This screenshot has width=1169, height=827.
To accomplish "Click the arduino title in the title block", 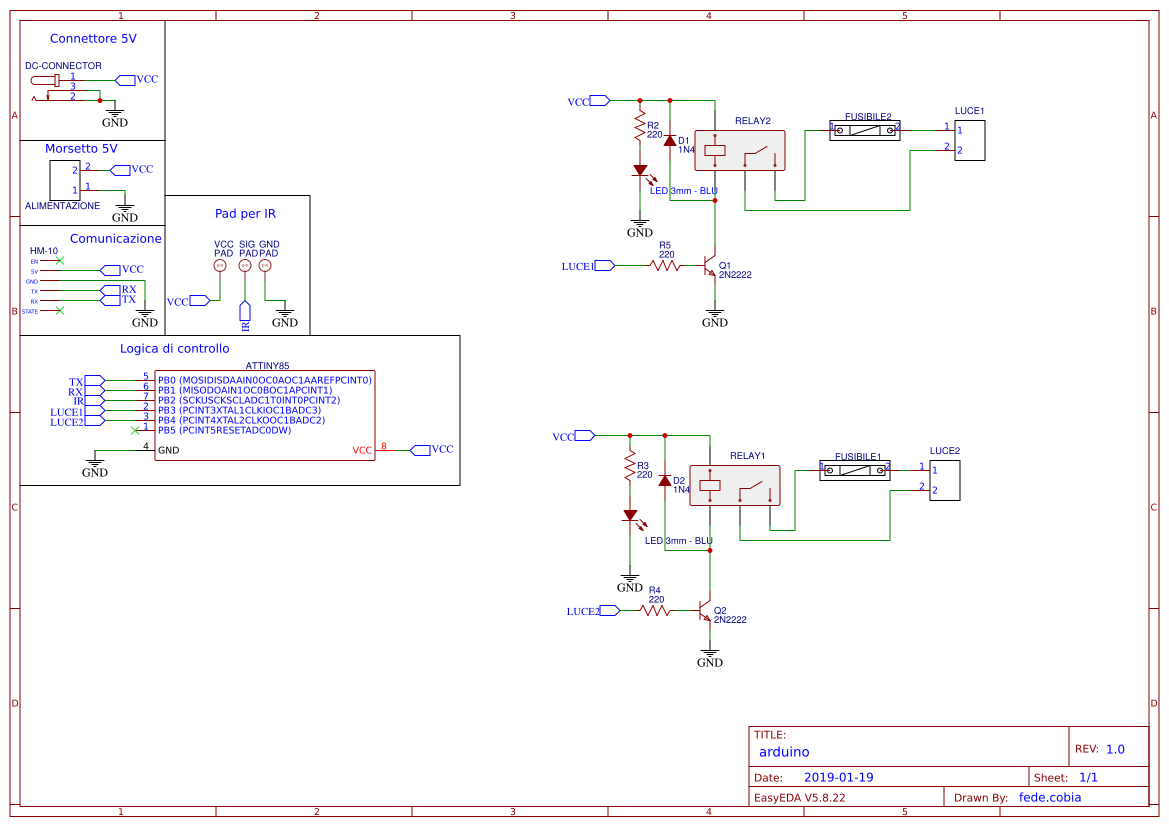I will coord(785,752).
